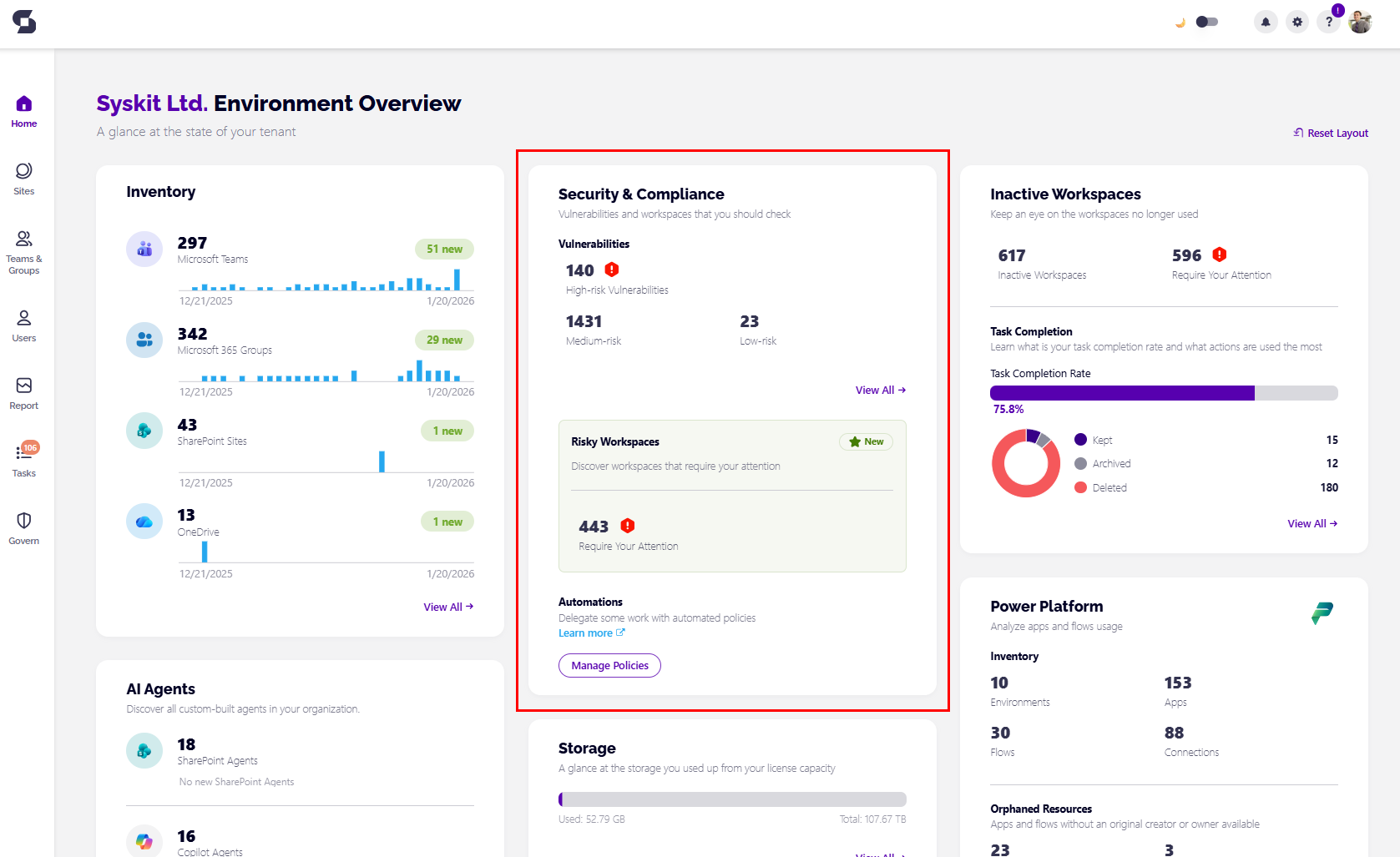Toggle the dark mode switch

[x=1206, y=22]
